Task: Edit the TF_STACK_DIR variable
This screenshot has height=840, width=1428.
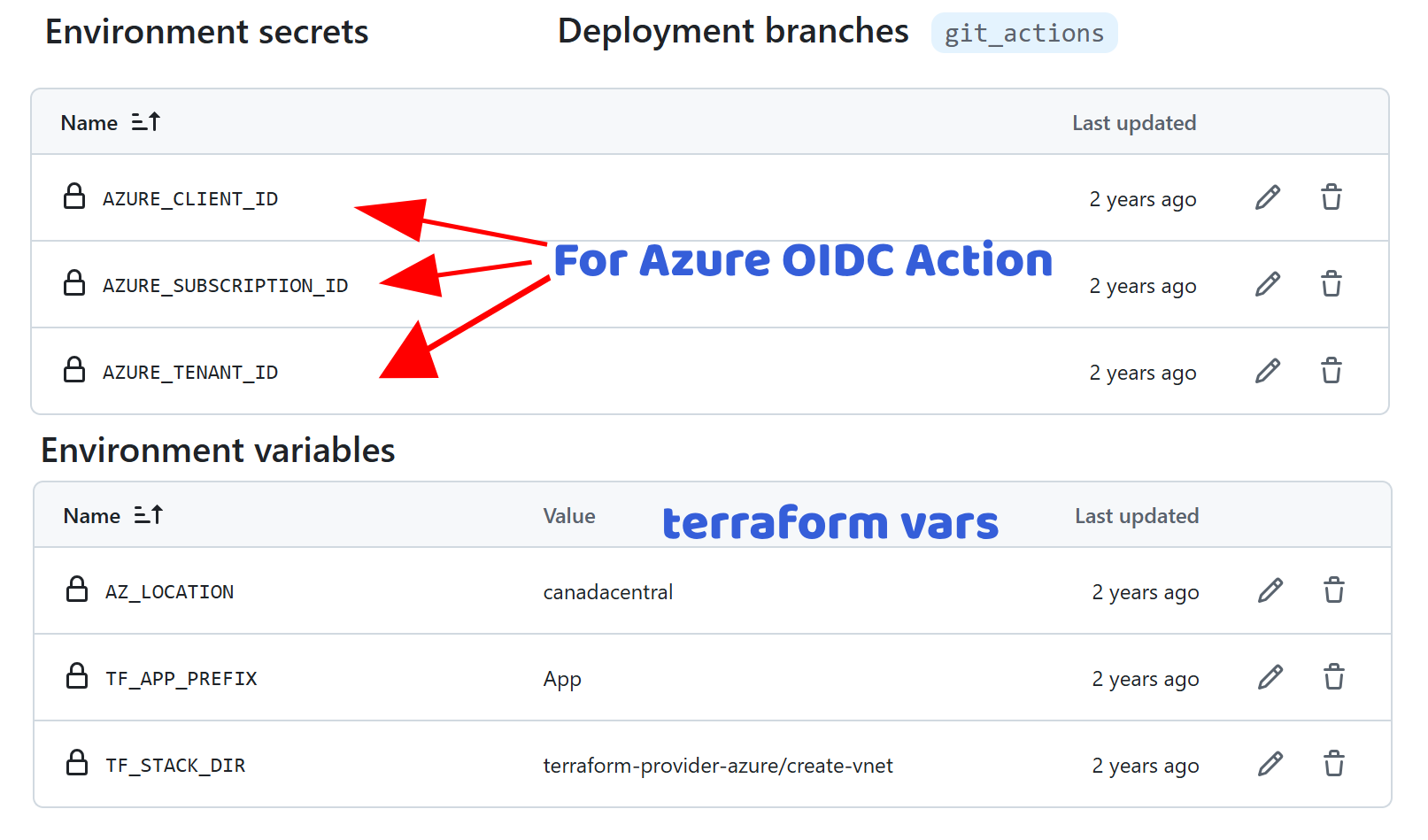Action: (1270, 764)
